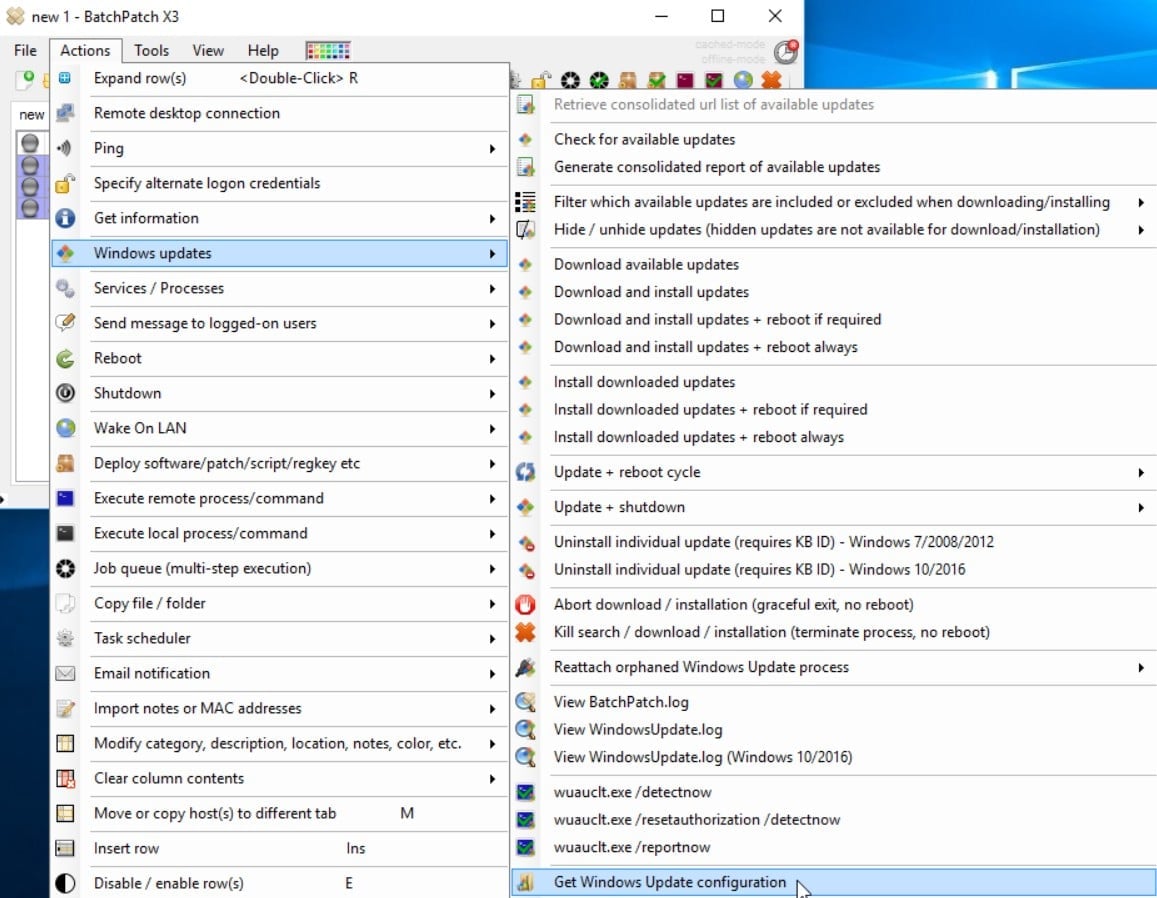Click the Wake On LAN globe icon
1157x898 pixels.
tap(65, 428)
